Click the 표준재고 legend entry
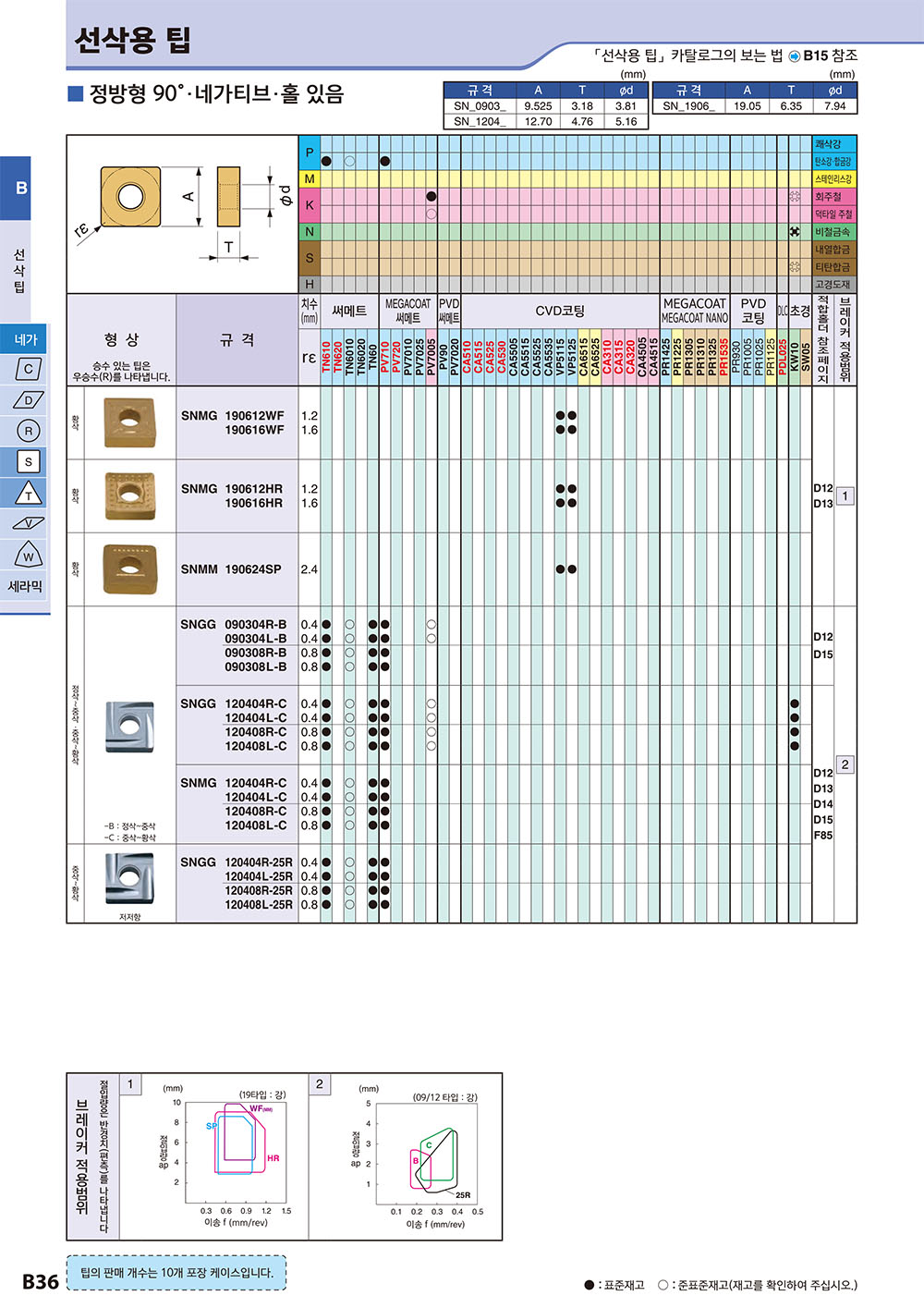 (x=614, y=1285)
